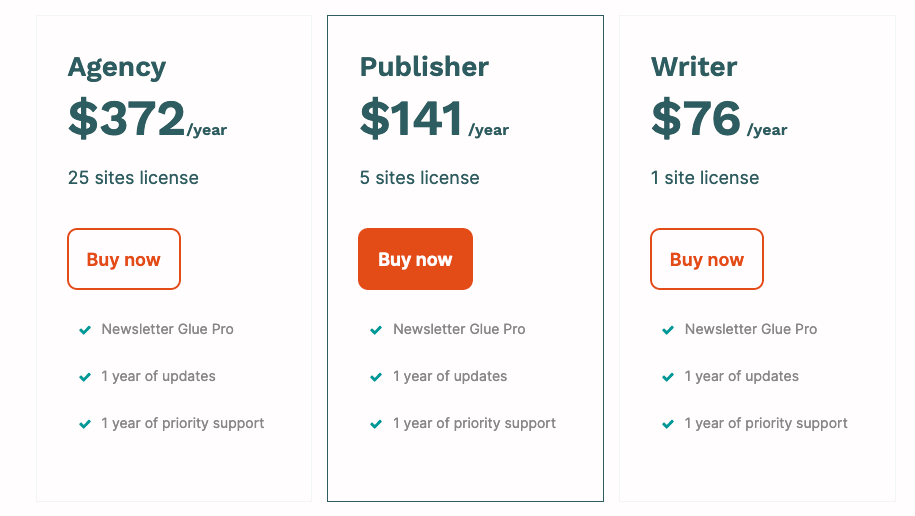
Task: Click the $141 per year price
Action: (x=434, y=118)
